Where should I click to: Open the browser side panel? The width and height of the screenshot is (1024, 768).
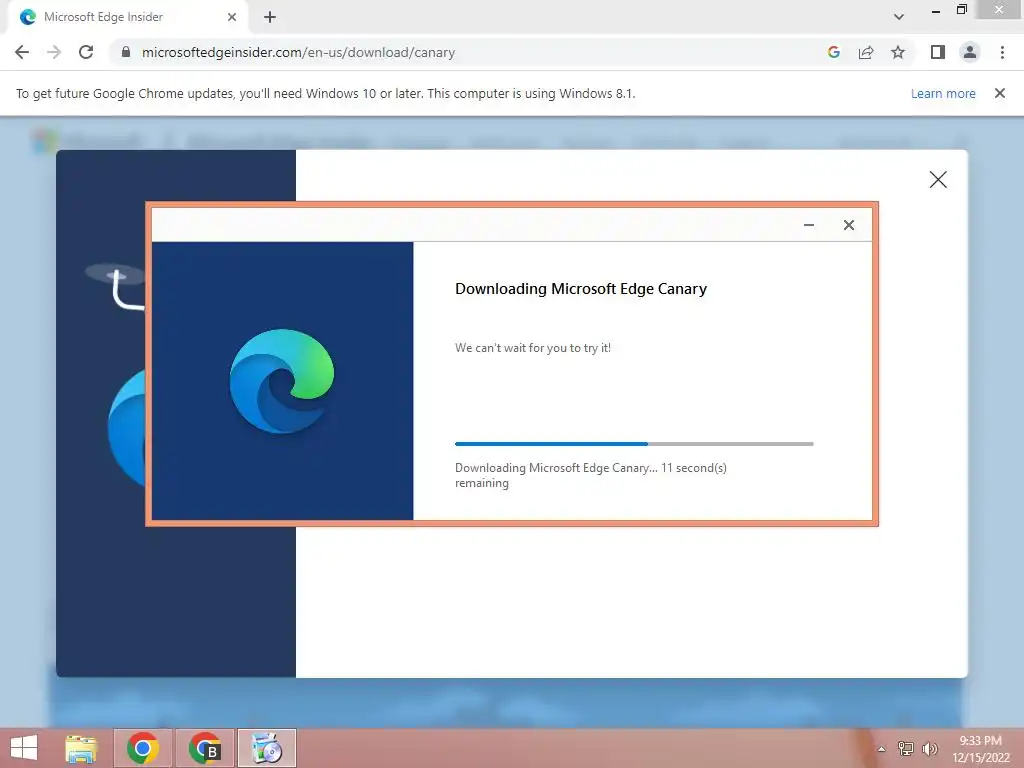coord(938,52)
